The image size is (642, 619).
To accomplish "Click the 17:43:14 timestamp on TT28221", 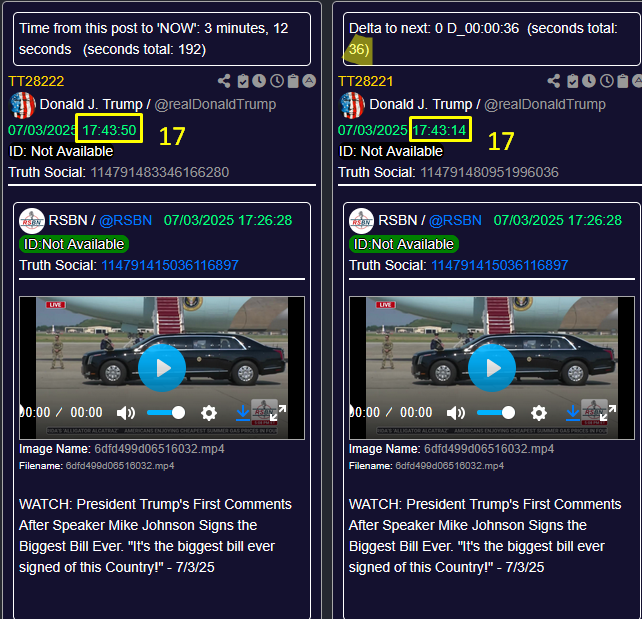I will pyautogui.click(x=439, y=130).
